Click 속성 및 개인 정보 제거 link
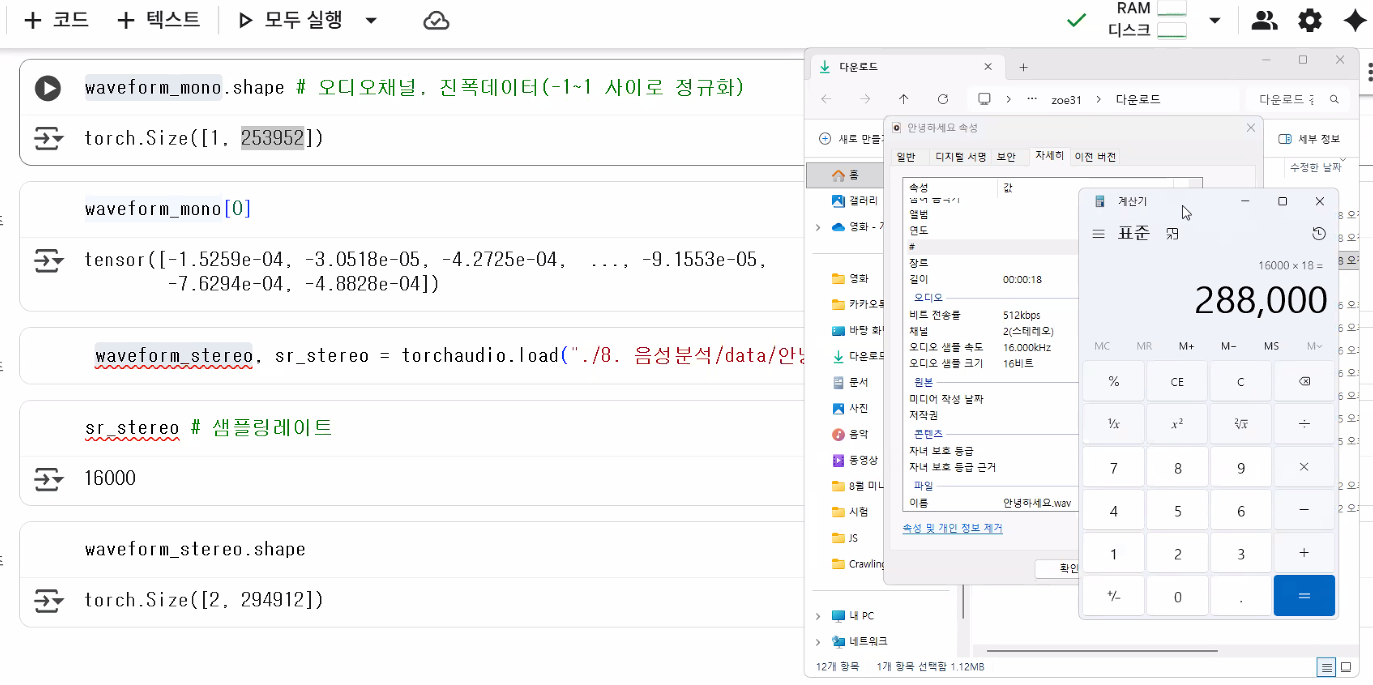The image size is (1373, 685). point(952,528)
